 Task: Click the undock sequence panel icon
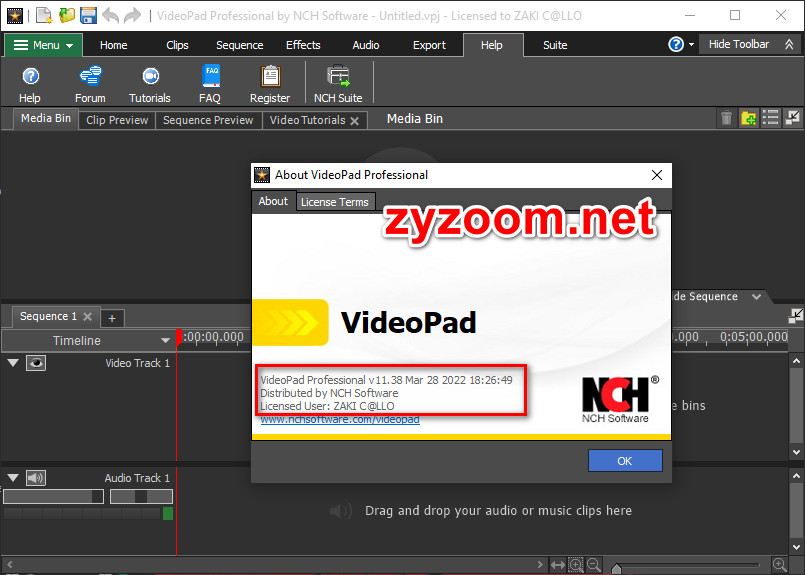[795, 315]
